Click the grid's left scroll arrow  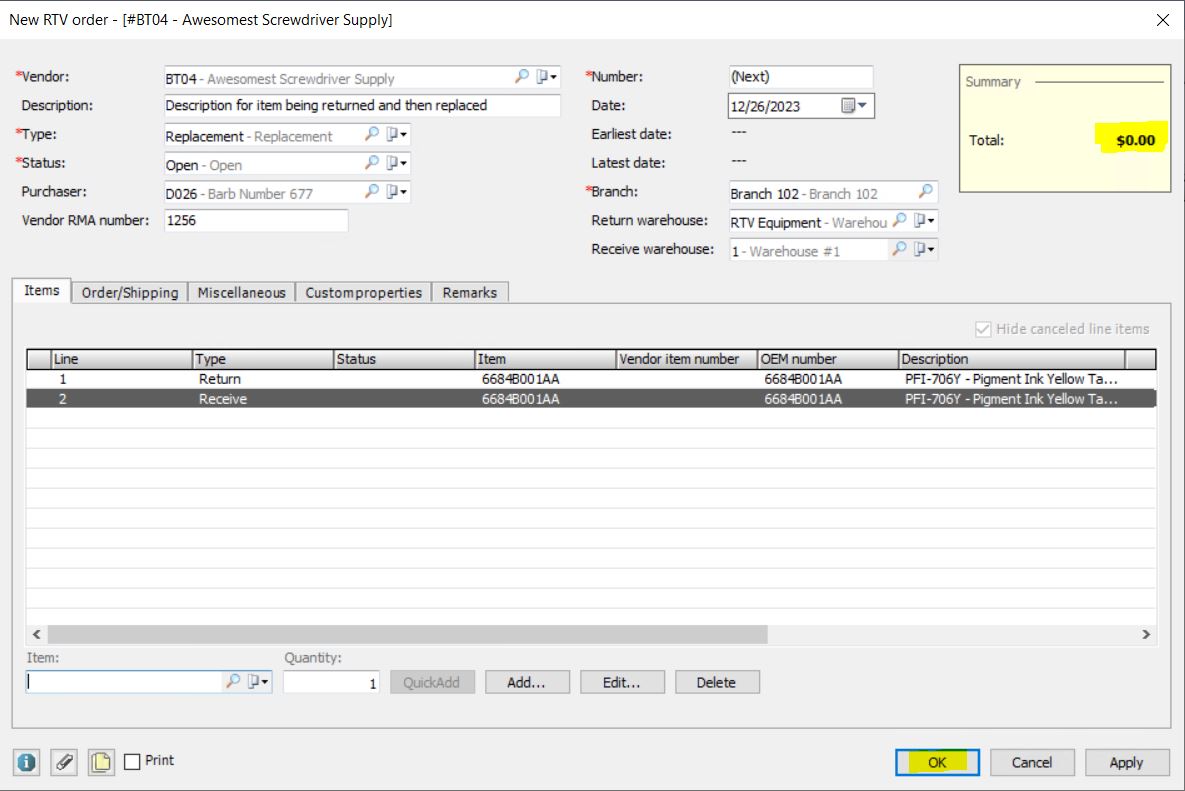36,634
